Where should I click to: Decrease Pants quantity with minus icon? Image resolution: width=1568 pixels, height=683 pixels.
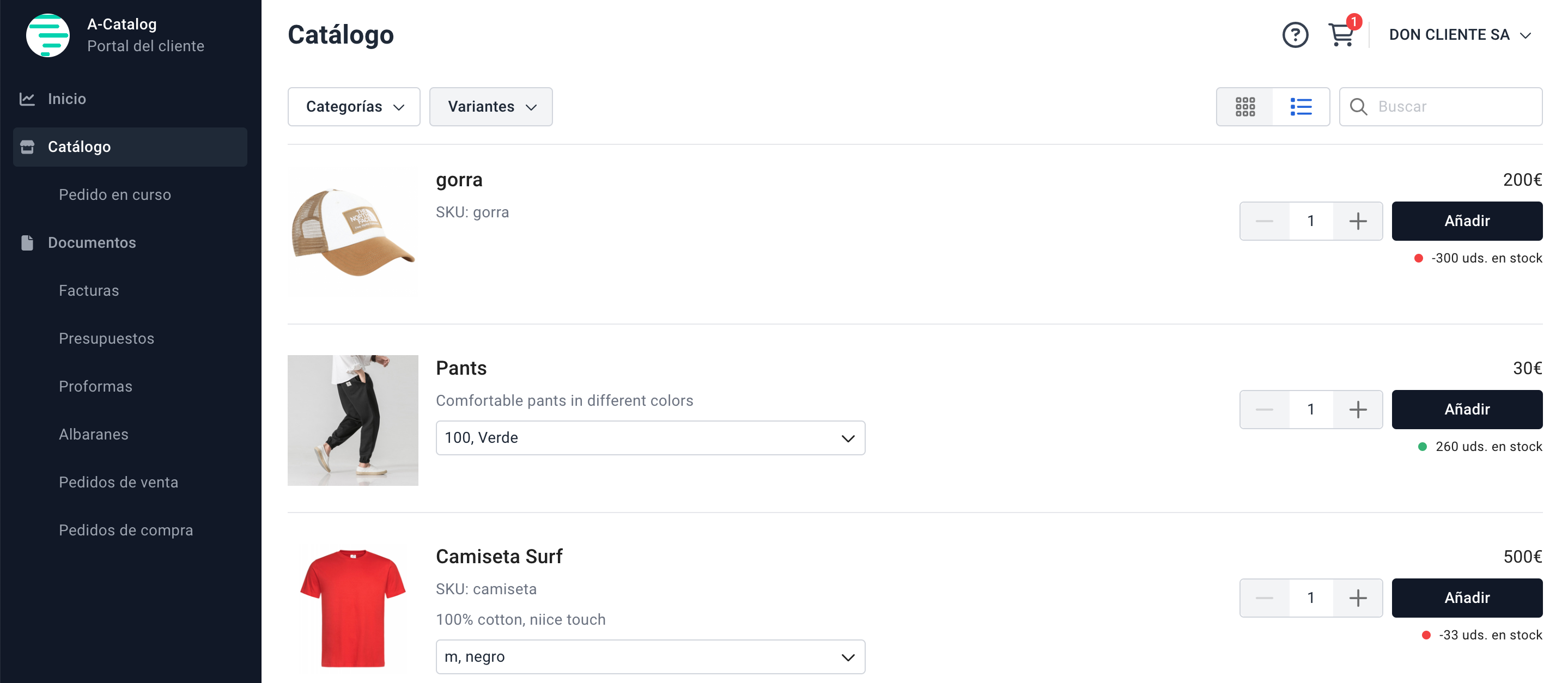pyautogui.click(x=1264, y=410)
